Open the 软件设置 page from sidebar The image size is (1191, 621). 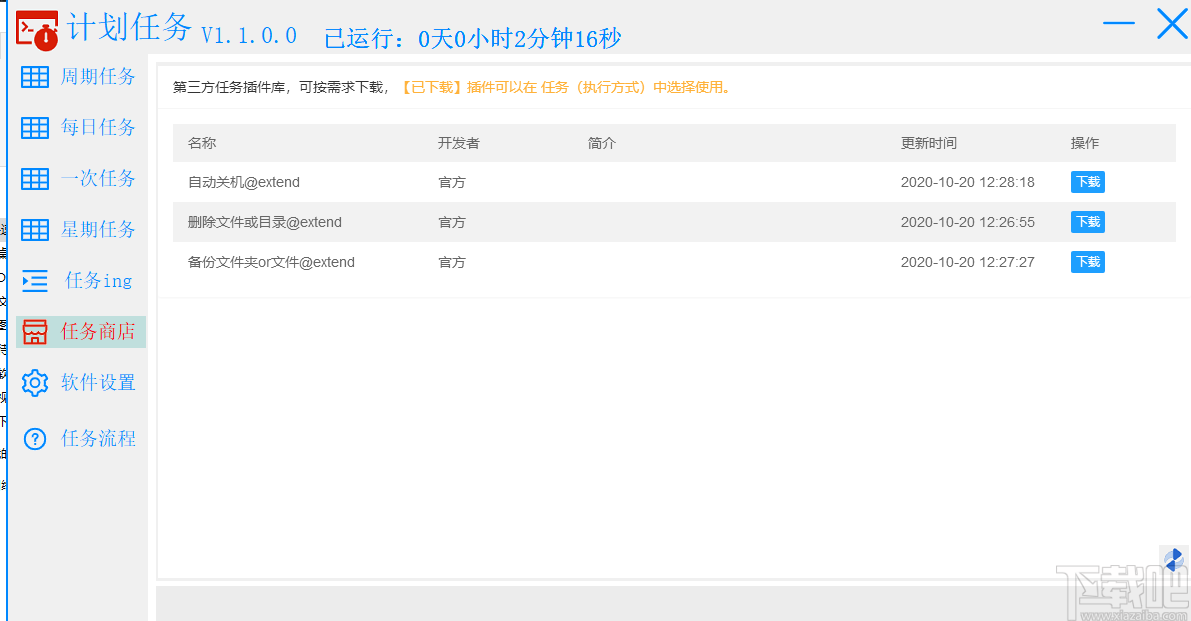99,382
